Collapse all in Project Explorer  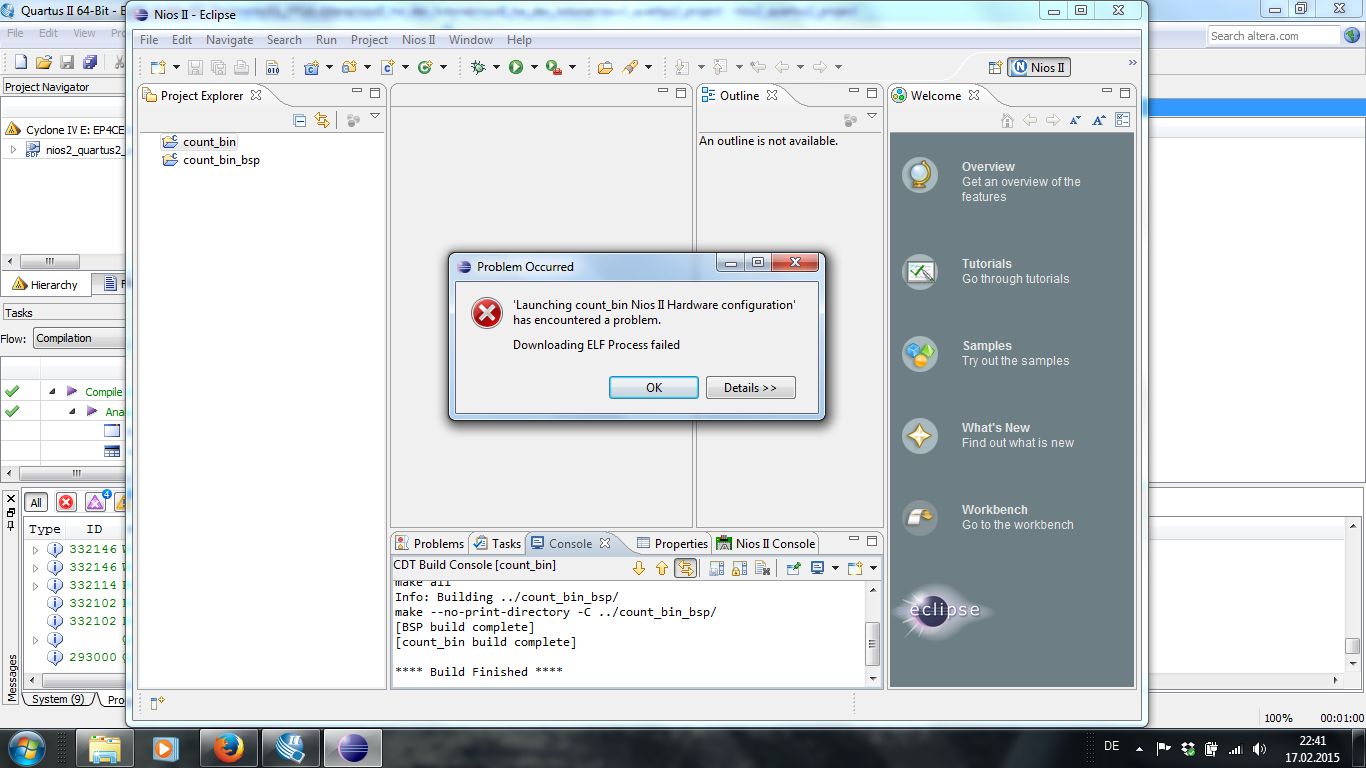(300, 120)
